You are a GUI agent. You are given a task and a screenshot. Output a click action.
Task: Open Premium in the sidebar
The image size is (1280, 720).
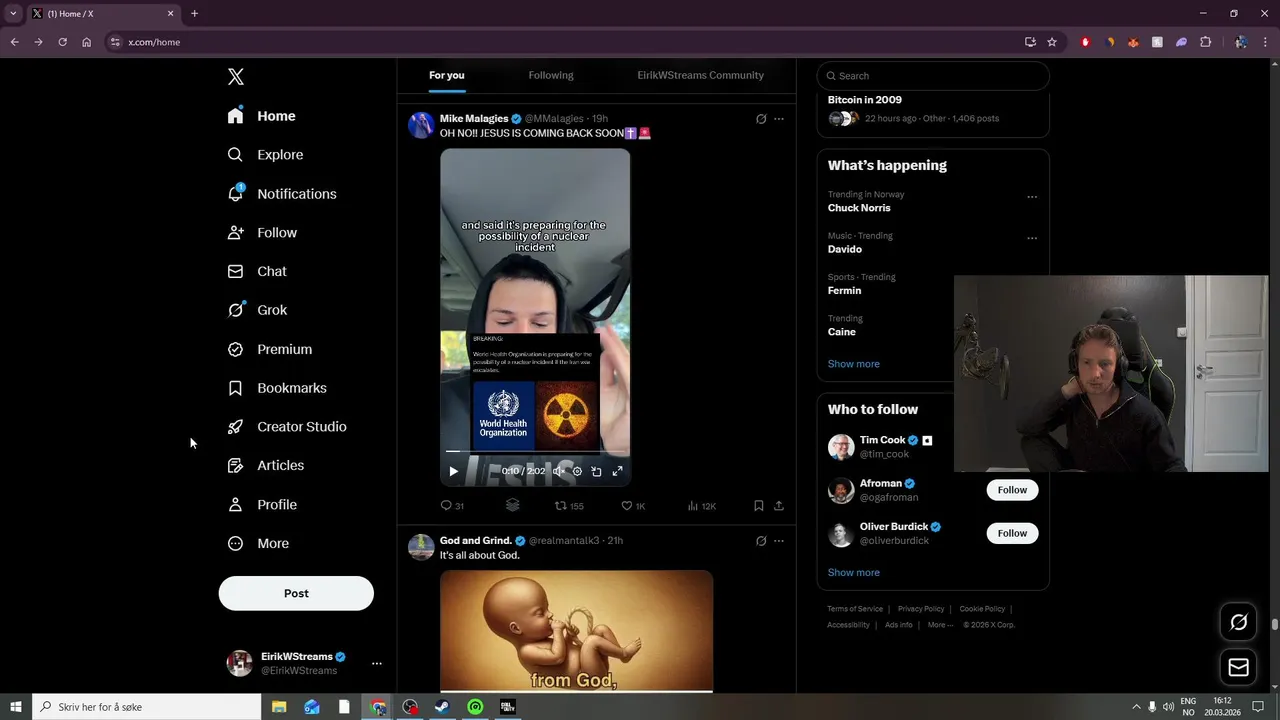[x=270, y=349]
